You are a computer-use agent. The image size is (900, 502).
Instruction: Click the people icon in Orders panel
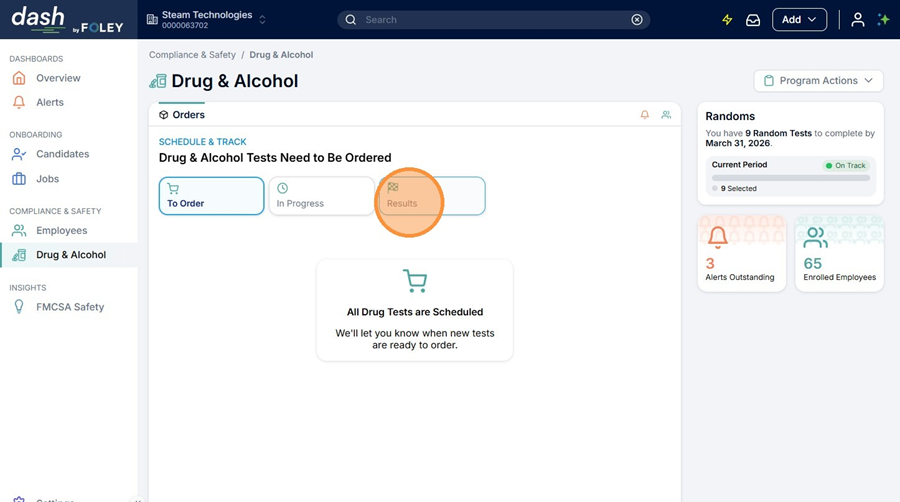666,115
